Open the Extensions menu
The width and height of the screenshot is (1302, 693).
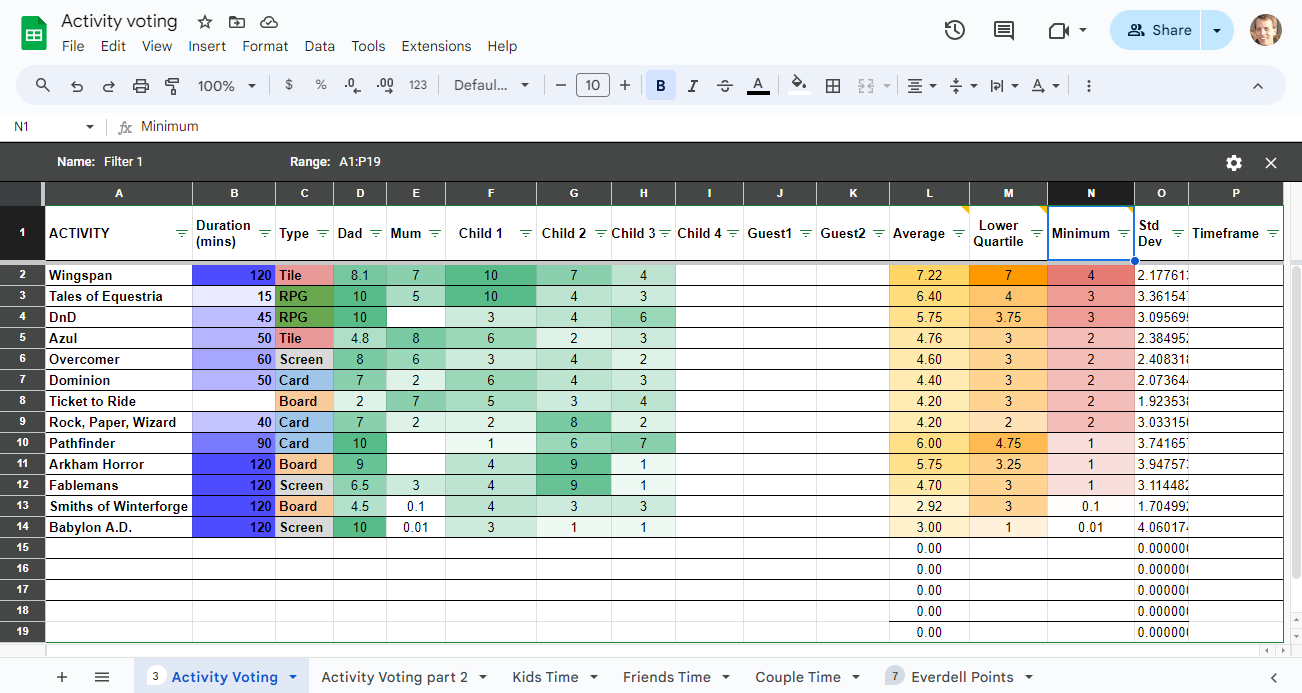436,46
